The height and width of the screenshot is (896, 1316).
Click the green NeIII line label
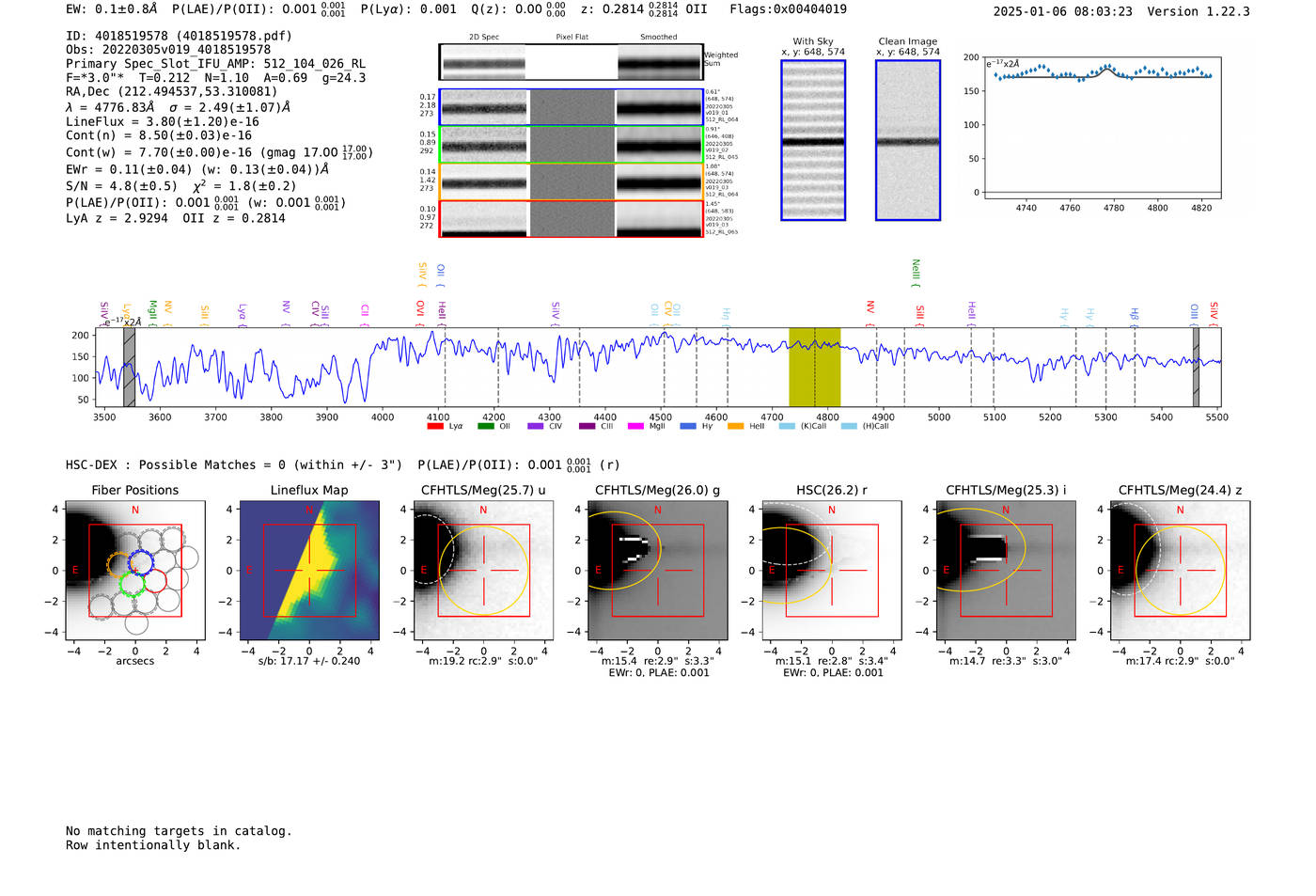(x=916, y=272)
